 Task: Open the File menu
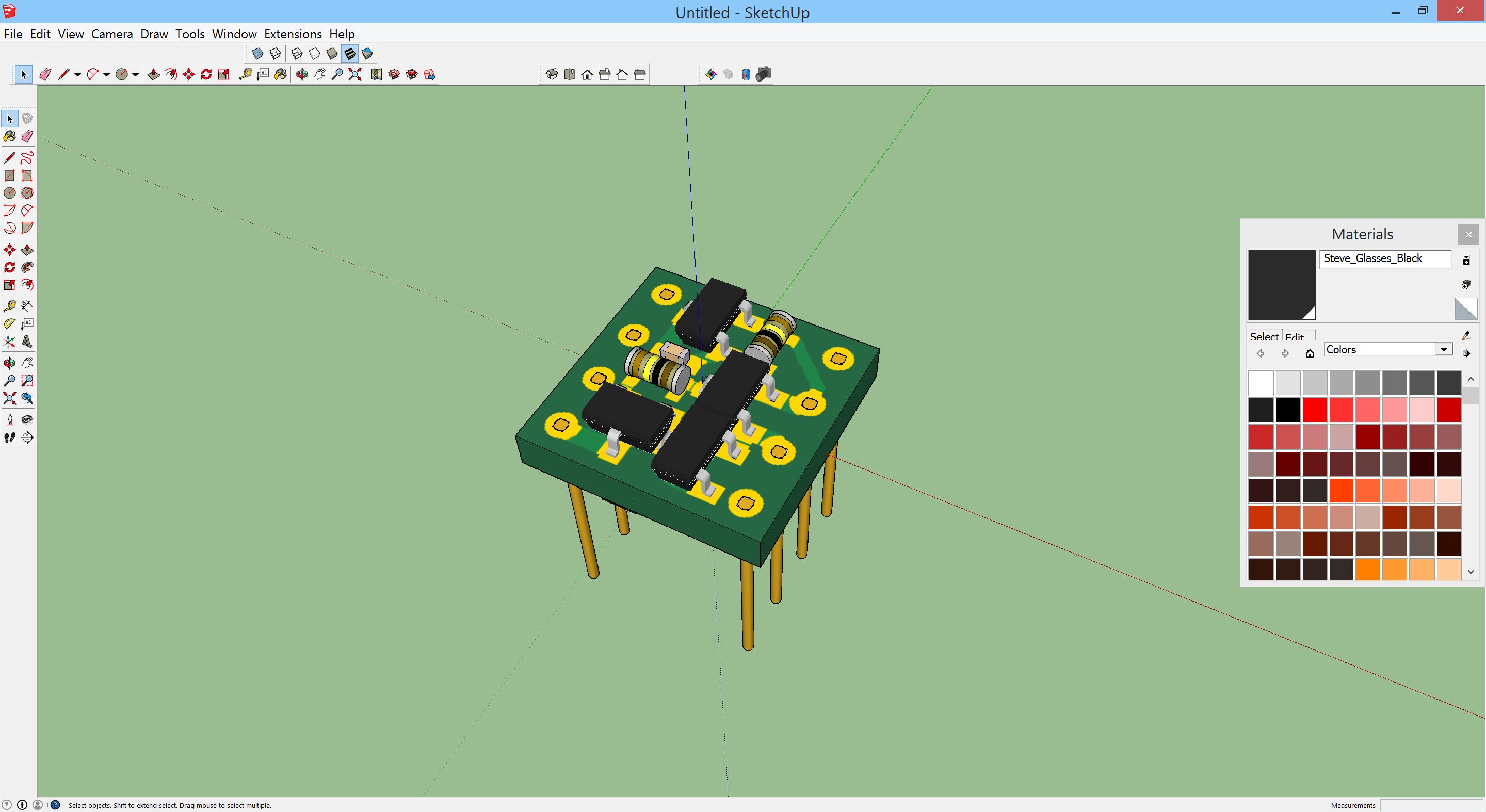click(x=13, y=34)
